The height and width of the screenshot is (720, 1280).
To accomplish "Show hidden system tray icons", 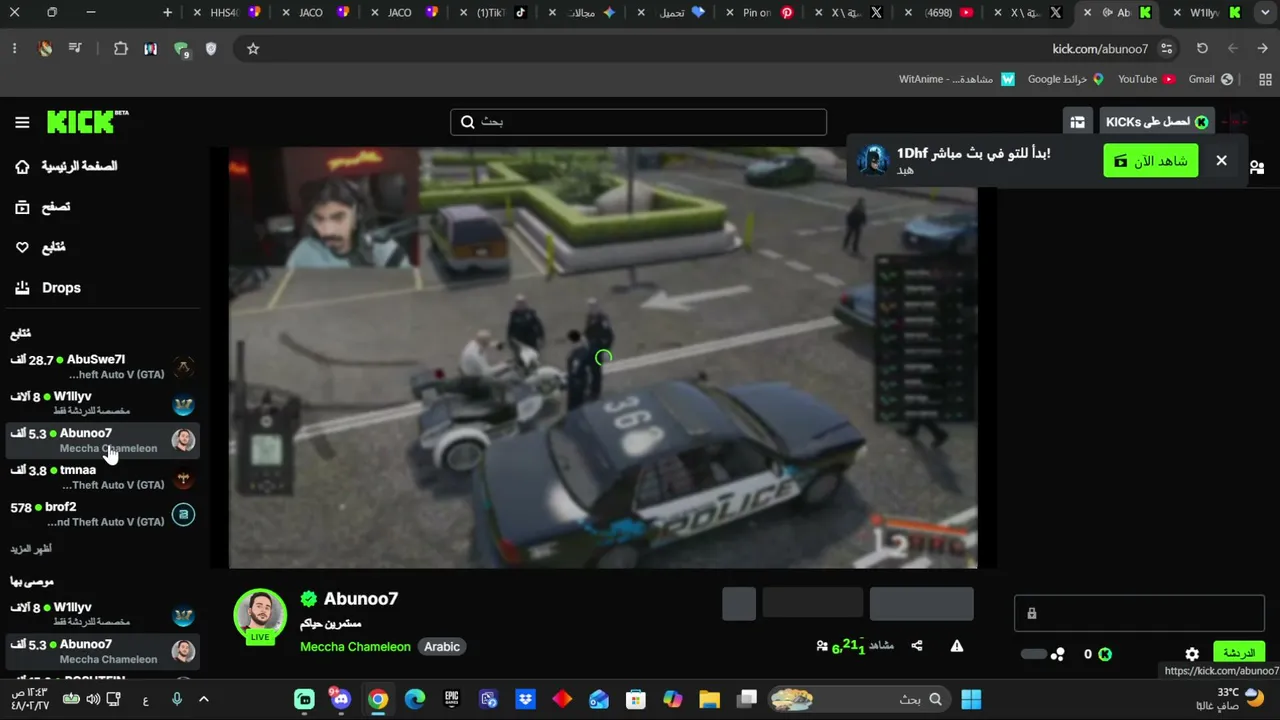I will pyautogui.click(x=204, y=699).
